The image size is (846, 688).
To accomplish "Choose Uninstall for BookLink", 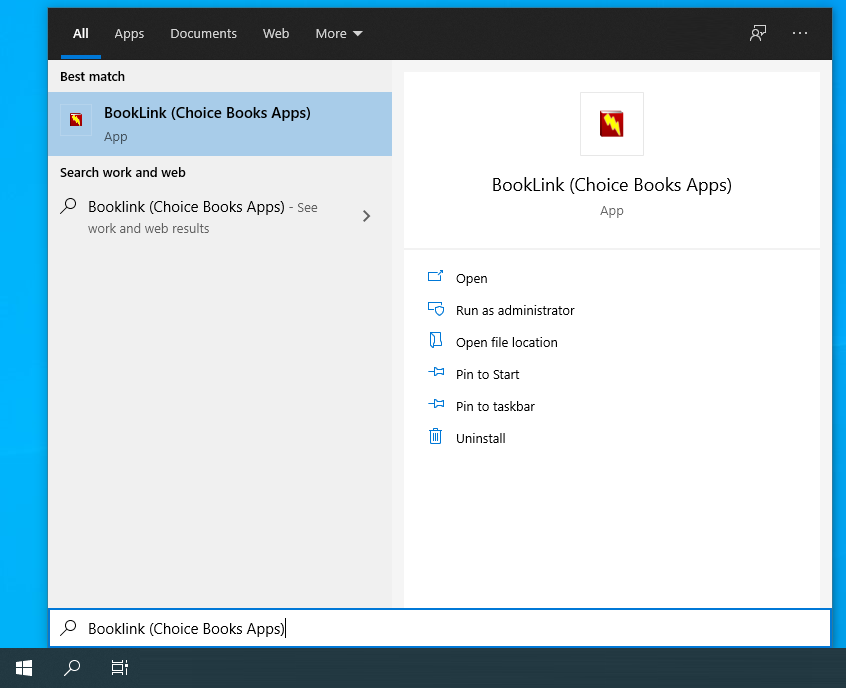I will pyautogui.click(x=480, y=438).
